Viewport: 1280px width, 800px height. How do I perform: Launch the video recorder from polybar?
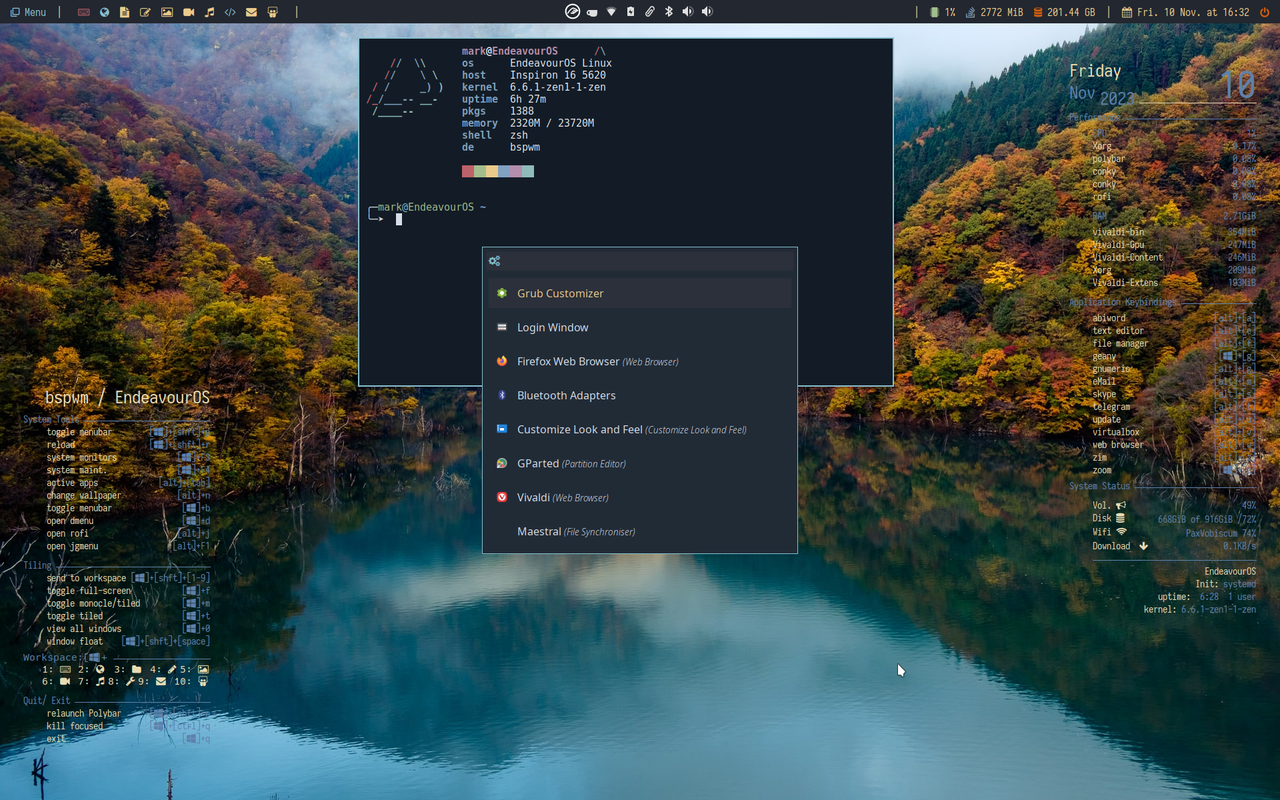(188, 12)
